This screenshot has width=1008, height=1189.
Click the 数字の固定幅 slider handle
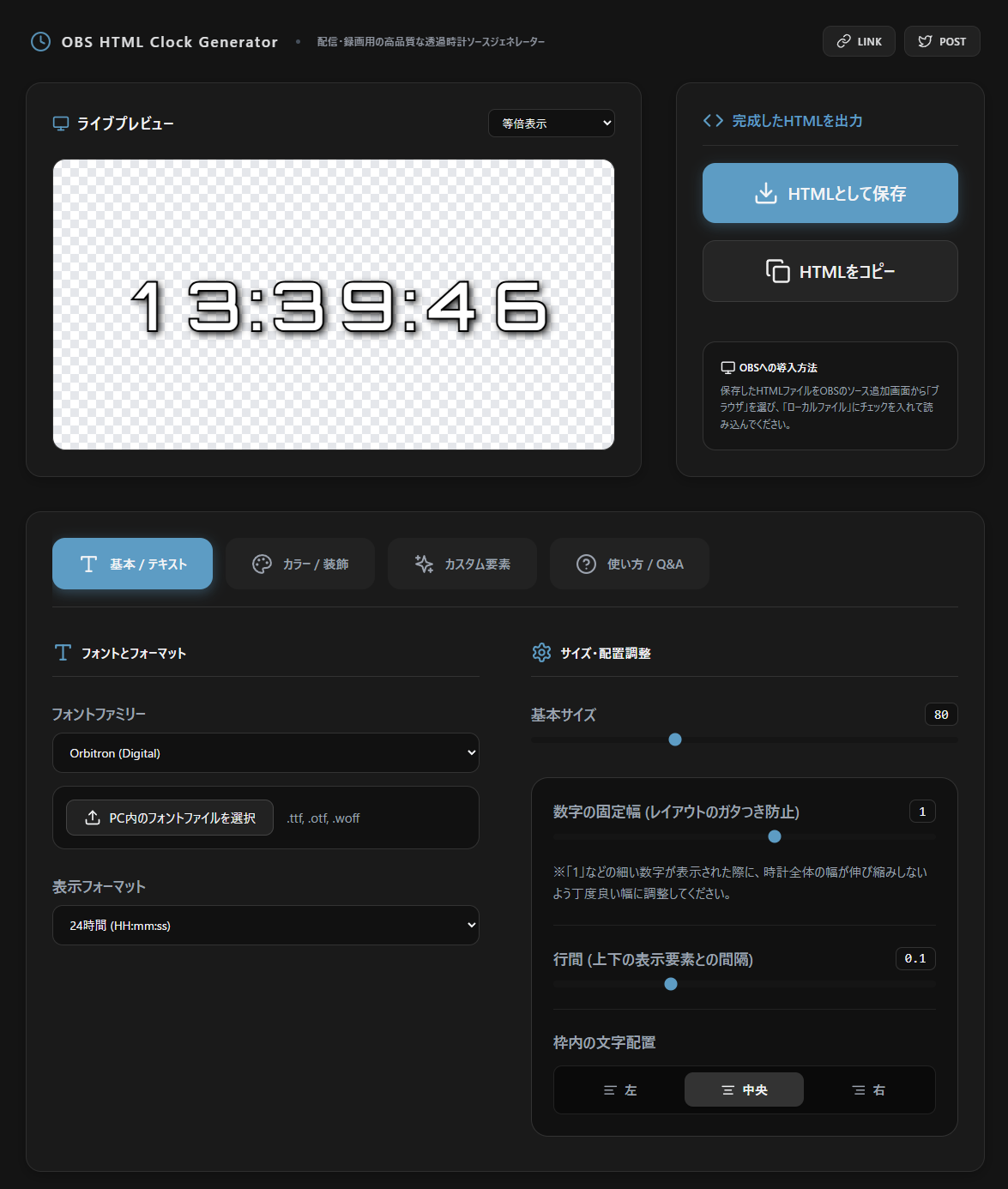pyautogui.click(x=775, y=836)
